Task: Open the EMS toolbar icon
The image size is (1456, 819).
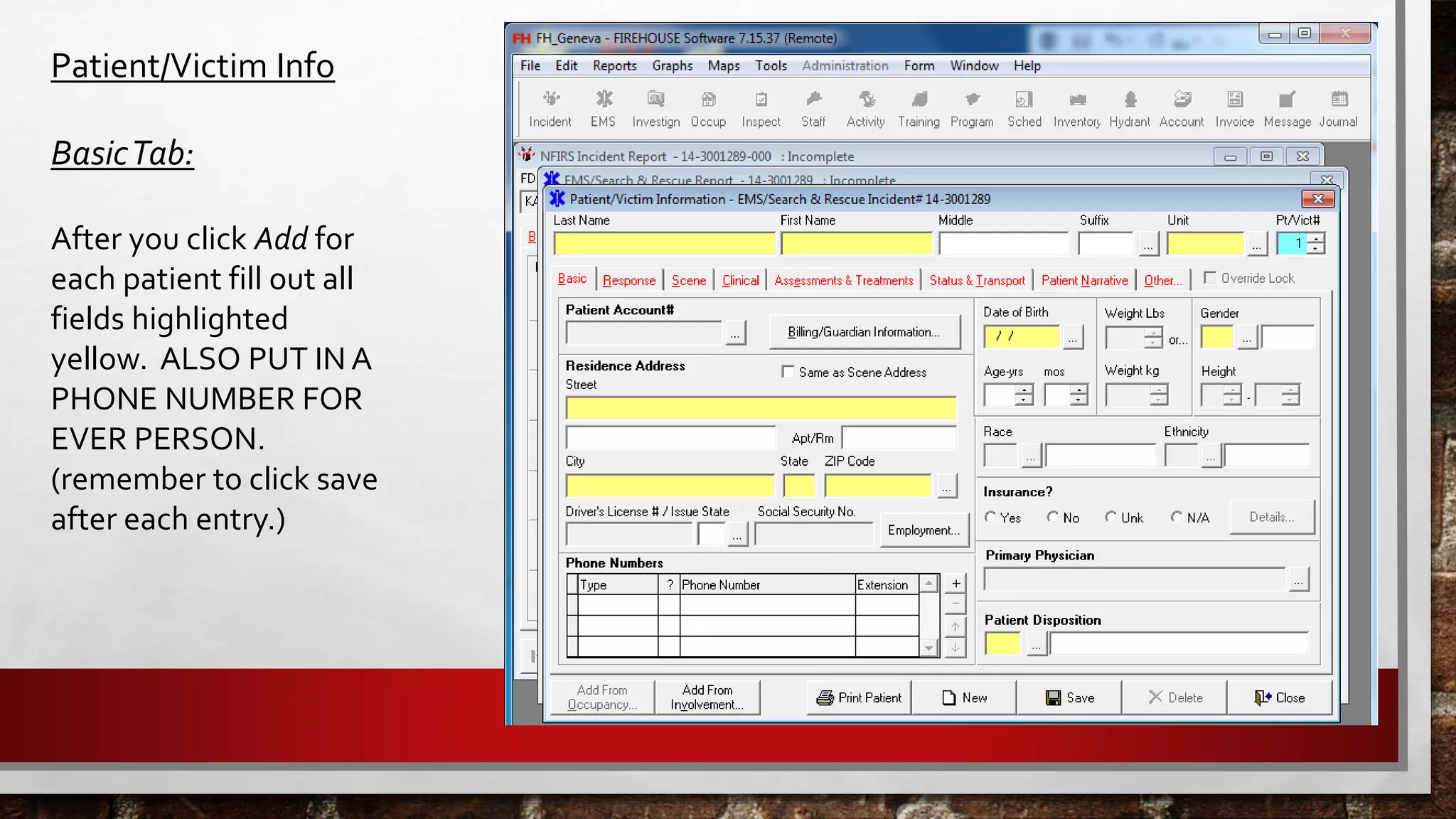Action: 603,109
